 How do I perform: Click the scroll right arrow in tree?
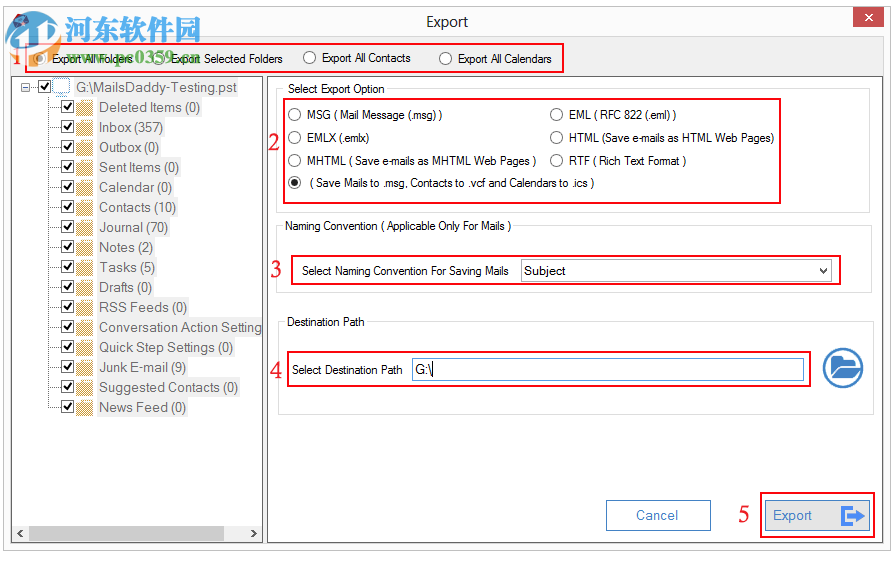coord(254,533)
